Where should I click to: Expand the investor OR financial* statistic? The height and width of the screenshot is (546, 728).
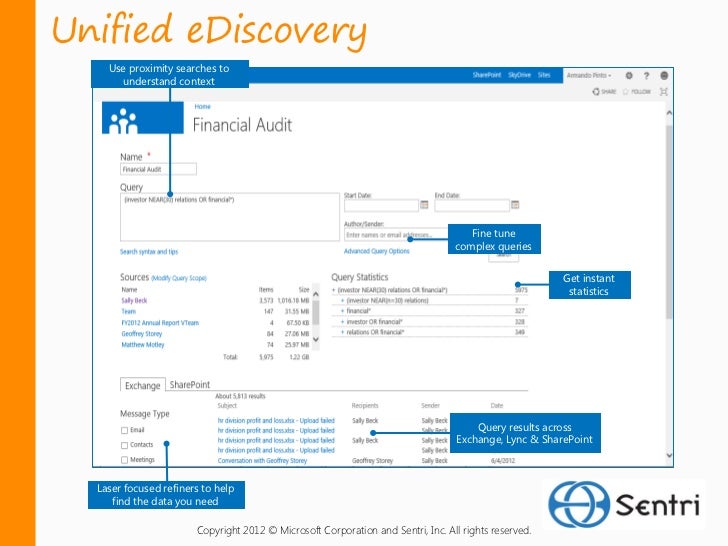[x=343, y=322]
